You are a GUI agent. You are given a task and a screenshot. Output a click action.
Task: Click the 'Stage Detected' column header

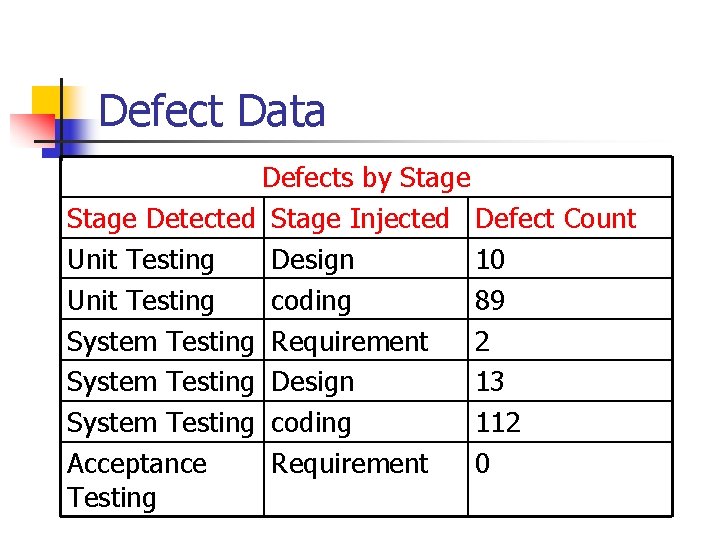tap(163, 218)
